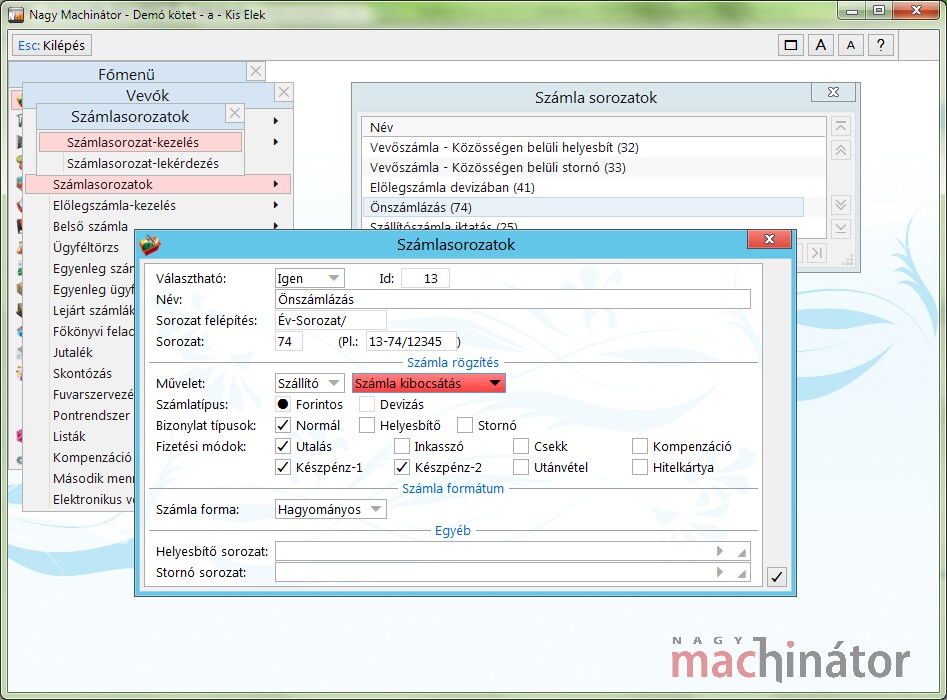Toggle Helyesbítő document type
This screenshot has height=700, width=947.
click(367, 425)
